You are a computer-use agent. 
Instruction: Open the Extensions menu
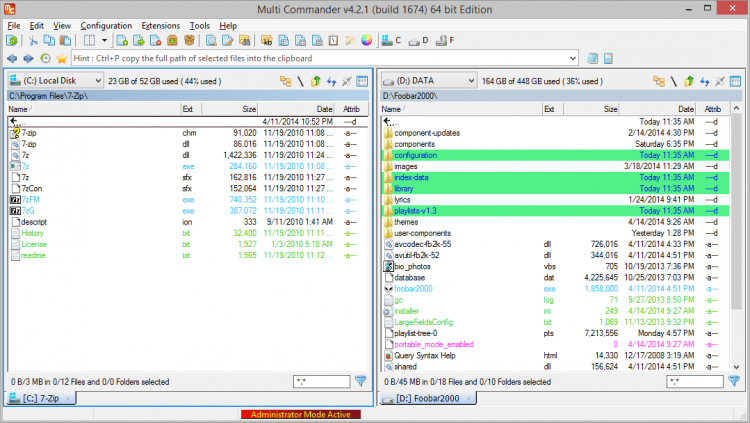pyautogui.click(x=161, y=26)
